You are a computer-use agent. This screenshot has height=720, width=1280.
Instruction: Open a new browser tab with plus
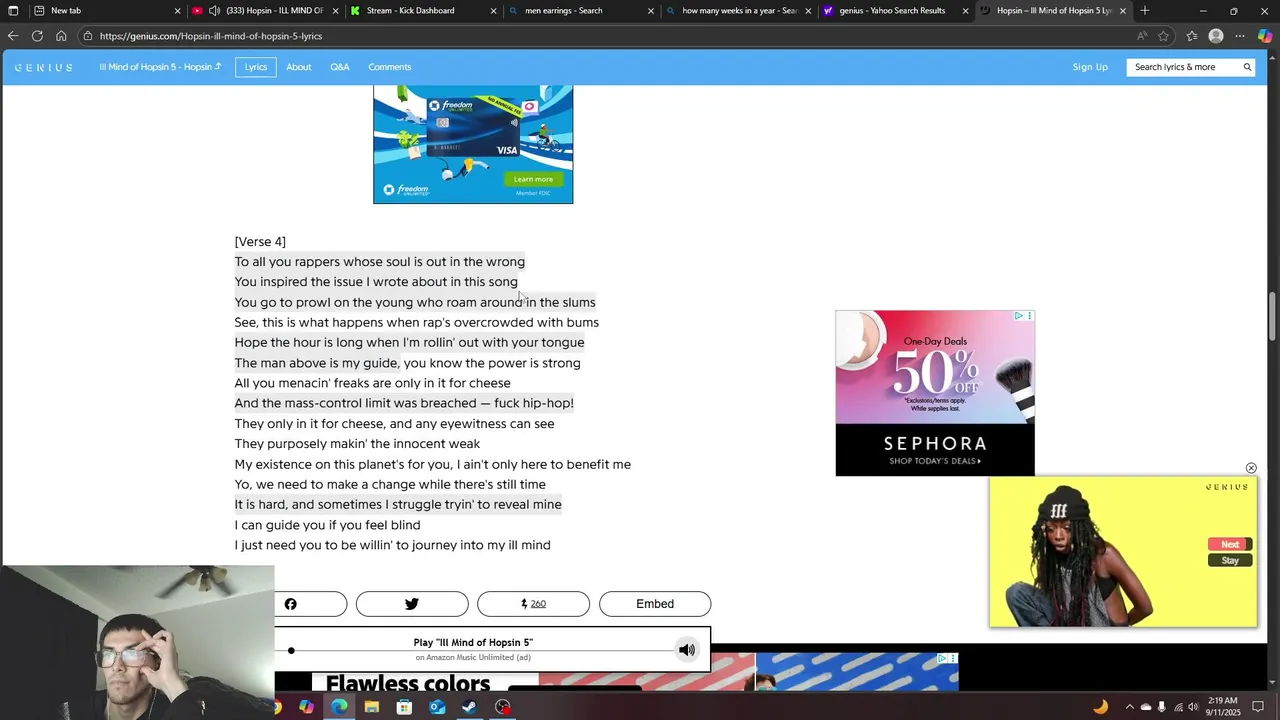coord(1145,11)
